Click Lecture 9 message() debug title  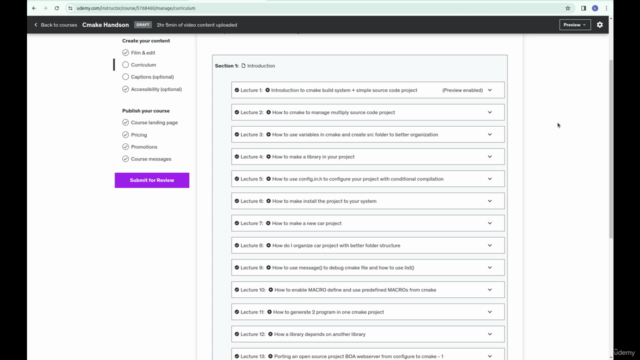coord(343,267)
